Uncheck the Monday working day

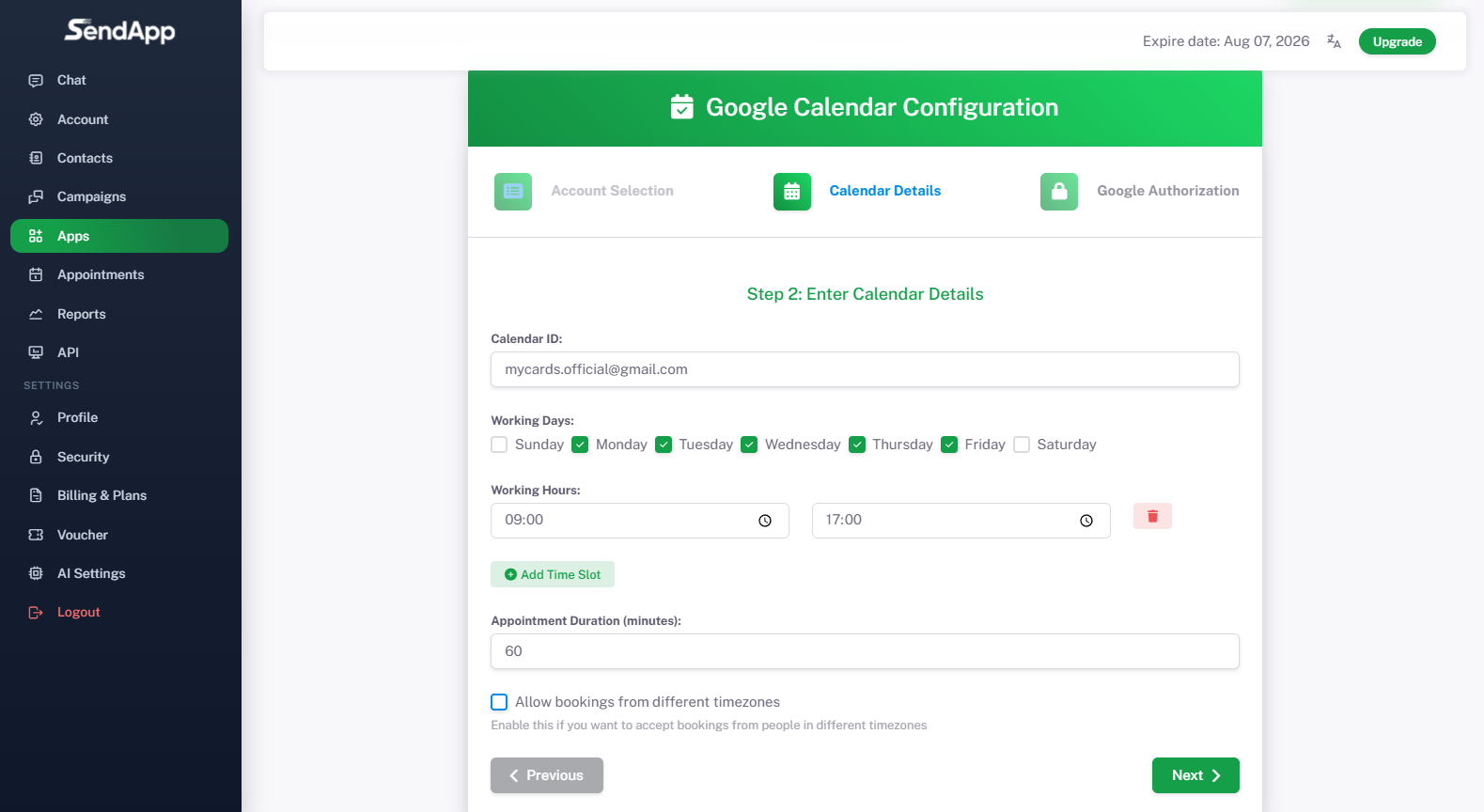pyautogui.click(x=580, y=445)
